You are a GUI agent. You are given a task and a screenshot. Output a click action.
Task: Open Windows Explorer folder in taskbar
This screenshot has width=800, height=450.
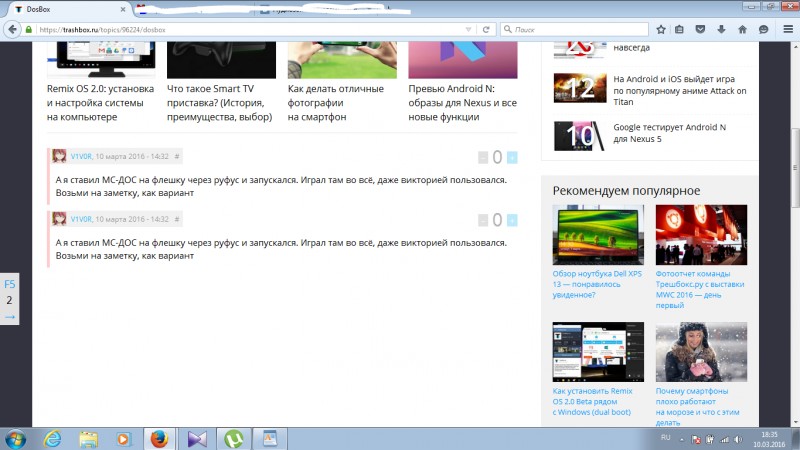pos(88,439)
